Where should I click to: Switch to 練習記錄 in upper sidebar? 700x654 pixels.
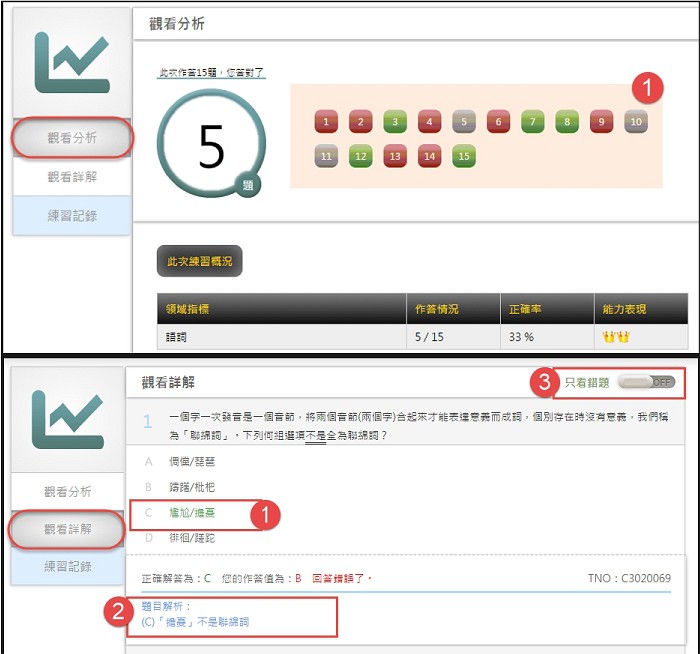coord(72,216)
